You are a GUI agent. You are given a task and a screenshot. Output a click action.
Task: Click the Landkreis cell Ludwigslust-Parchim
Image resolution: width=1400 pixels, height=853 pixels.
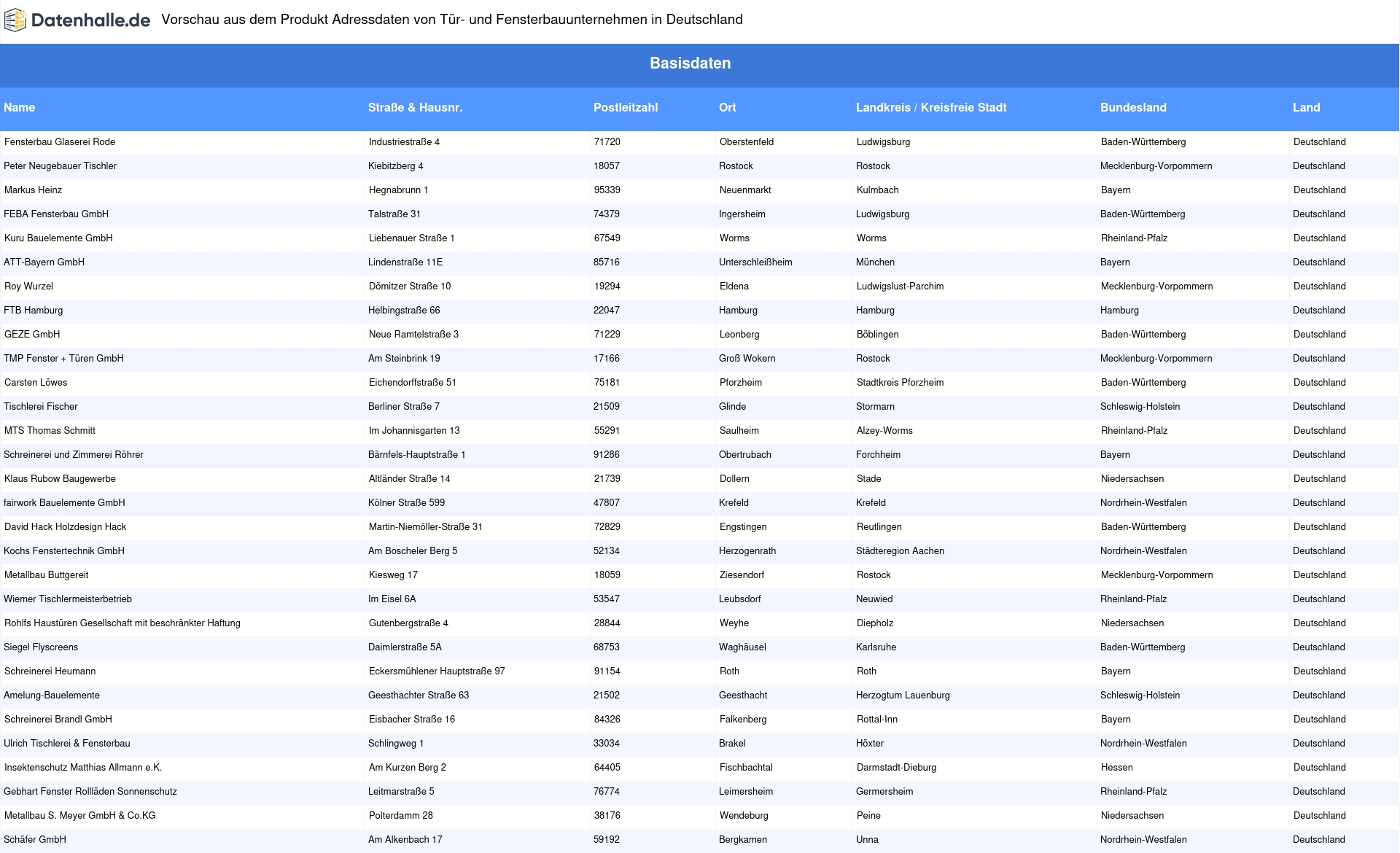click(x=974, y=287)
